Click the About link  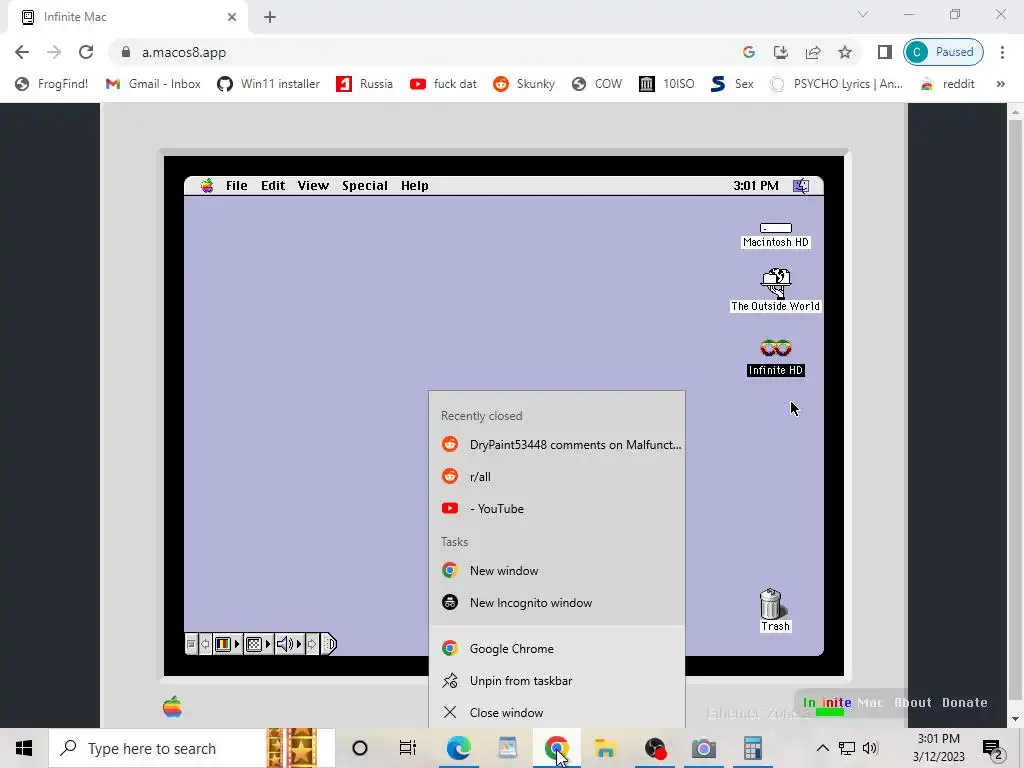(912, 703)
